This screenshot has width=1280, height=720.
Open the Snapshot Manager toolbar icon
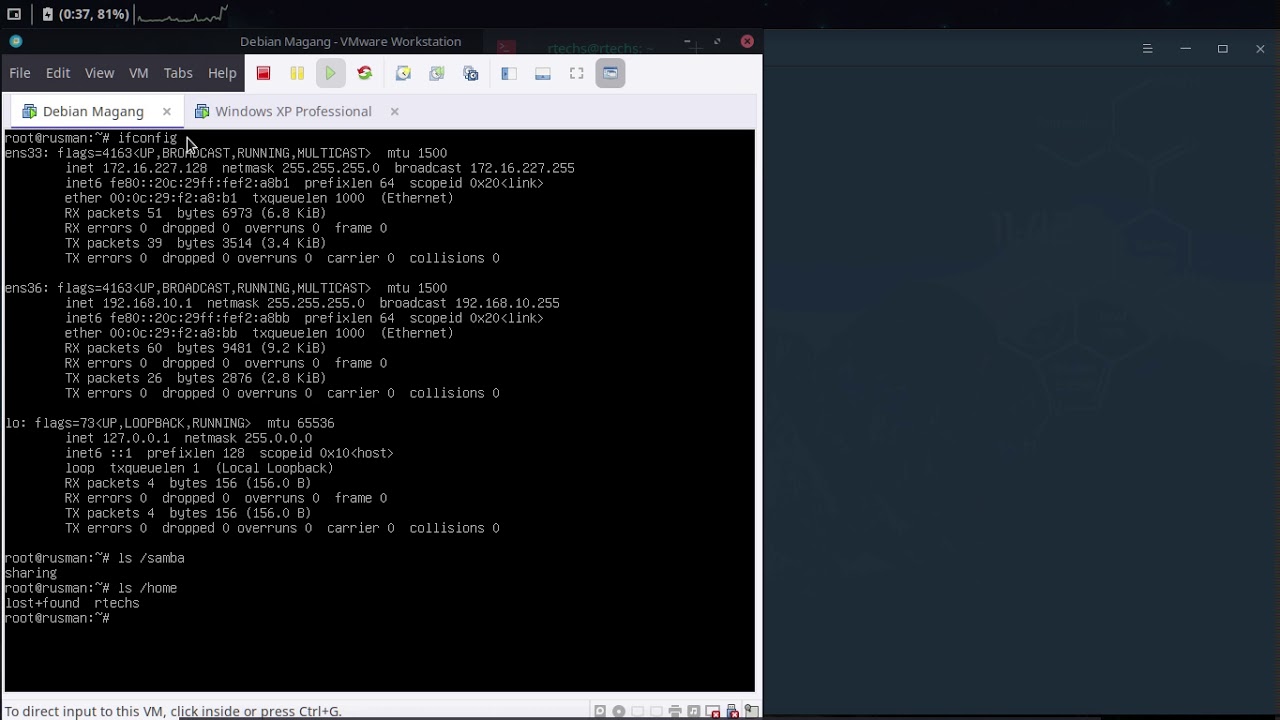point(471,73)
